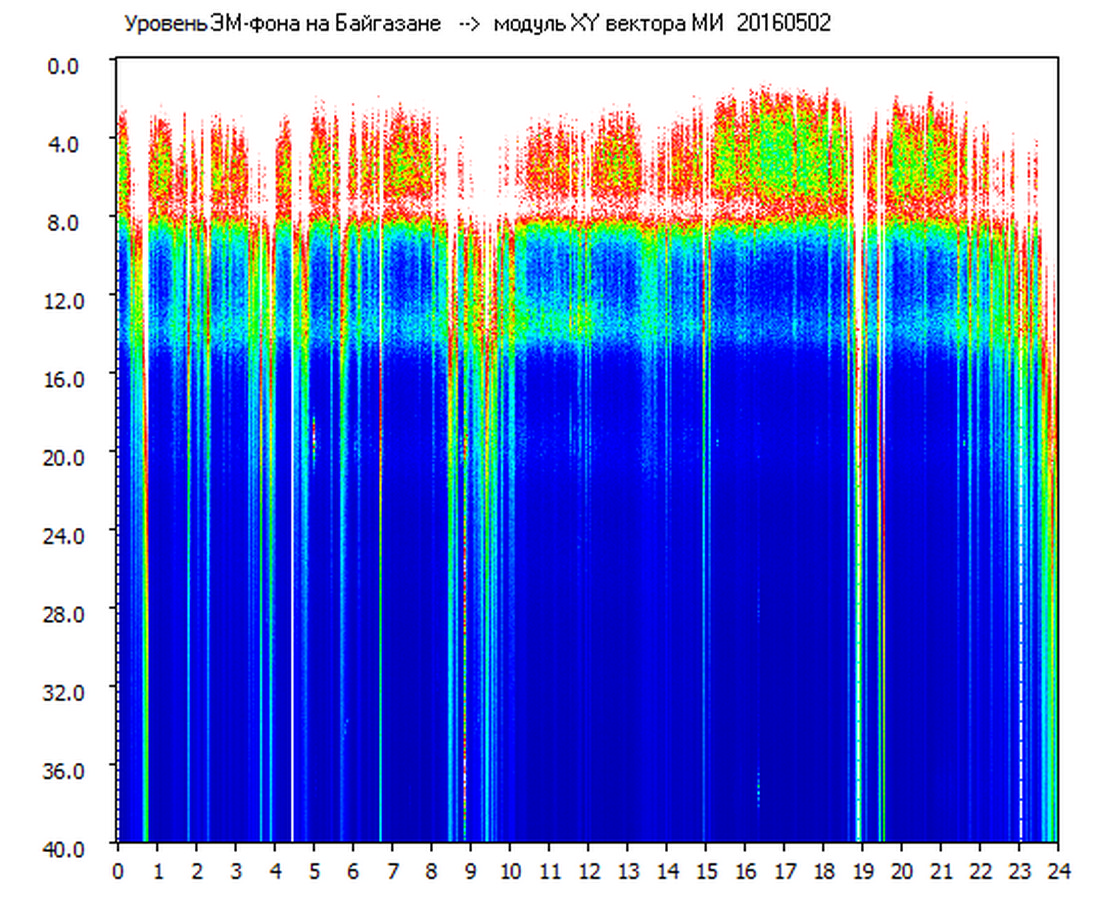Click the small red spot above hour 5 near level 19
1096x900 pixels.
(314, 436)
